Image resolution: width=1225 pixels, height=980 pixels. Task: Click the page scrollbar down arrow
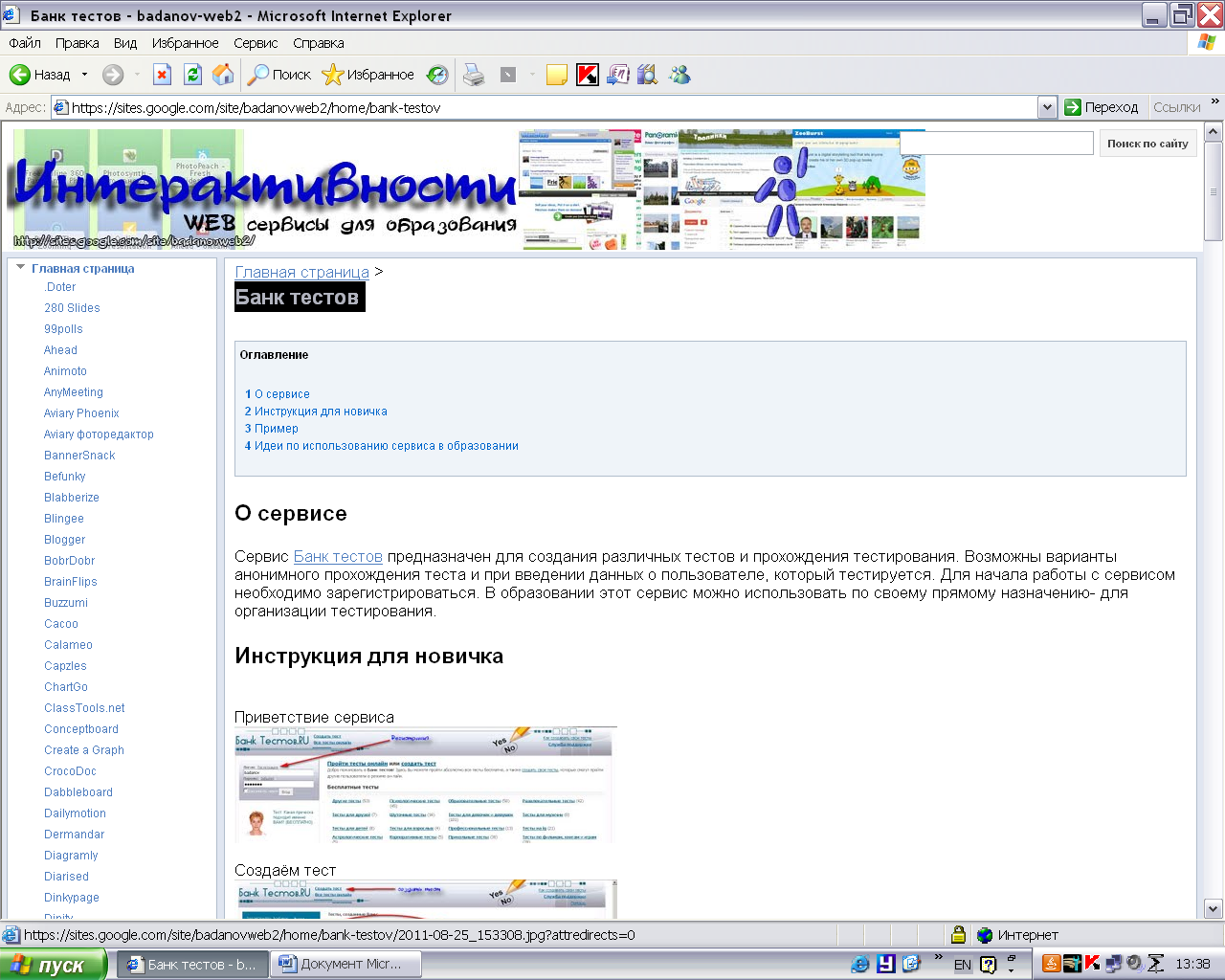coord(1214,909)
